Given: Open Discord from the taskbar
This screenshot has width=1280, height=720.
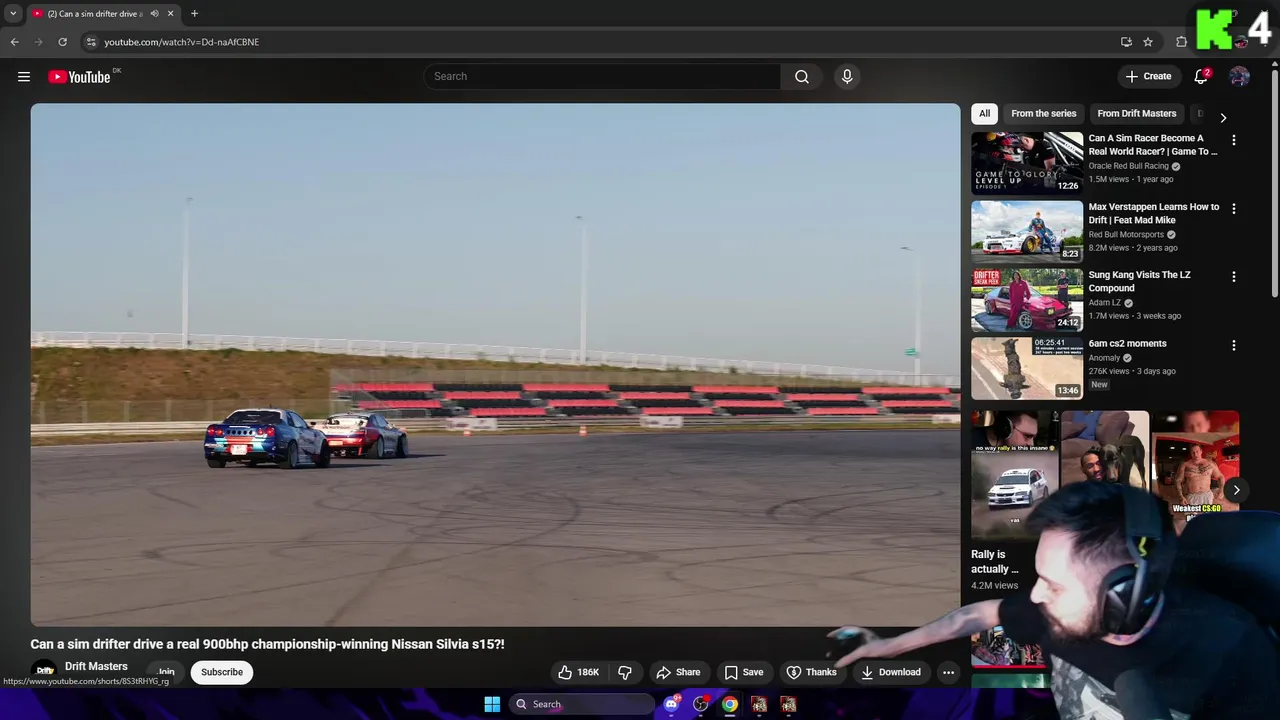Looking at the screenshot, I should point(671,704).
